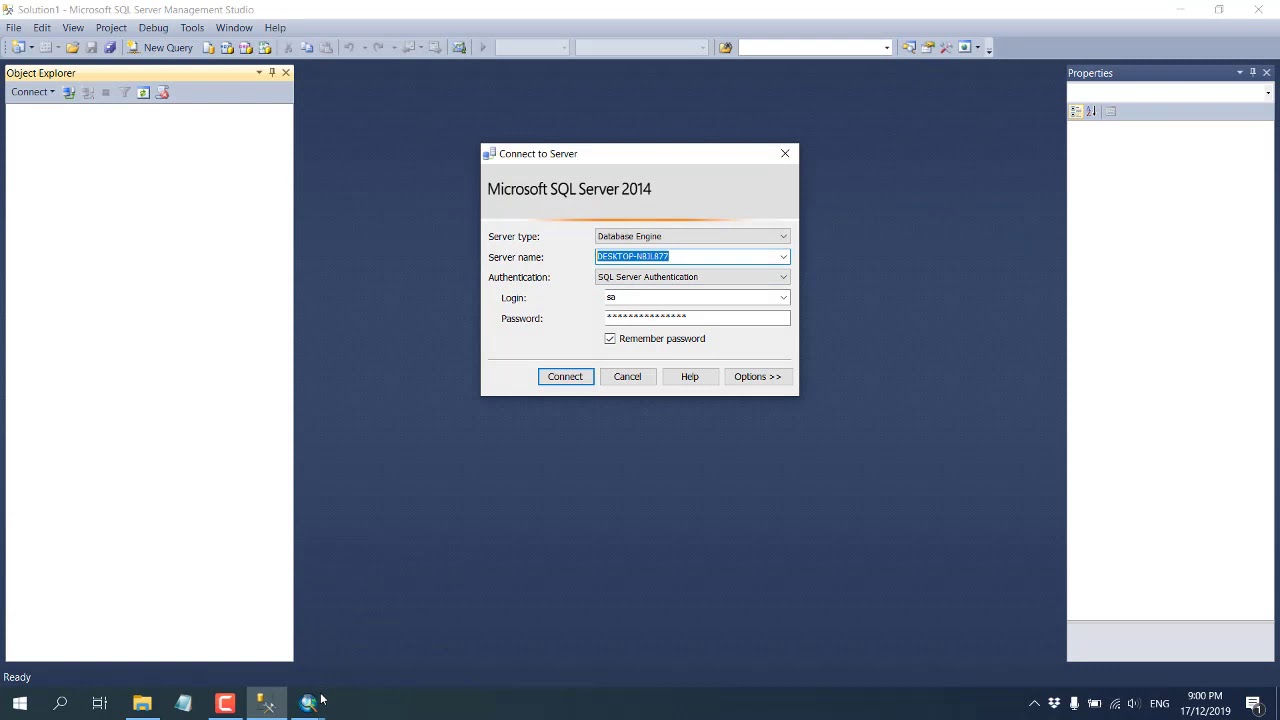Viewport: 1280px width, 720px height.
Task: Click the Password input field
Action: click(x=697, y=318)
